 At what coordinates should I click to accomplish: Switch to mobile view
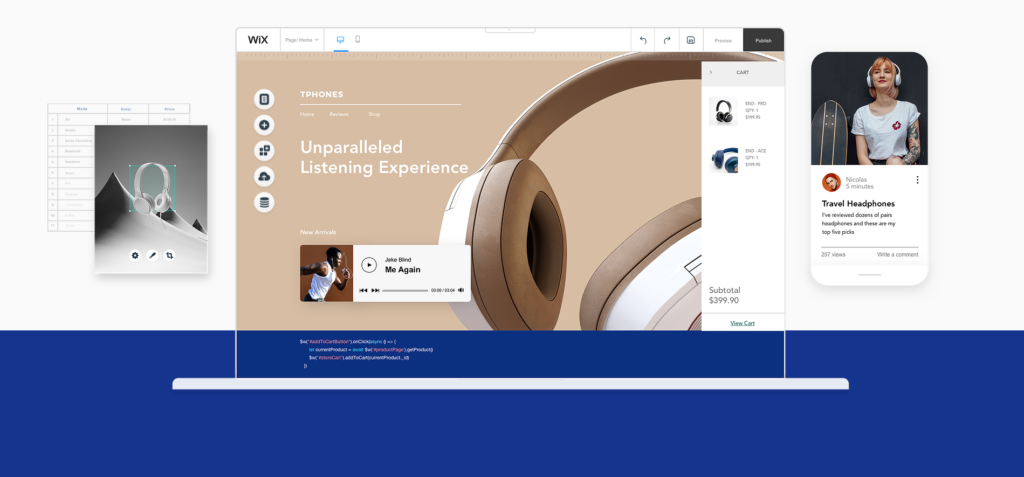click(x=358, y=39)
